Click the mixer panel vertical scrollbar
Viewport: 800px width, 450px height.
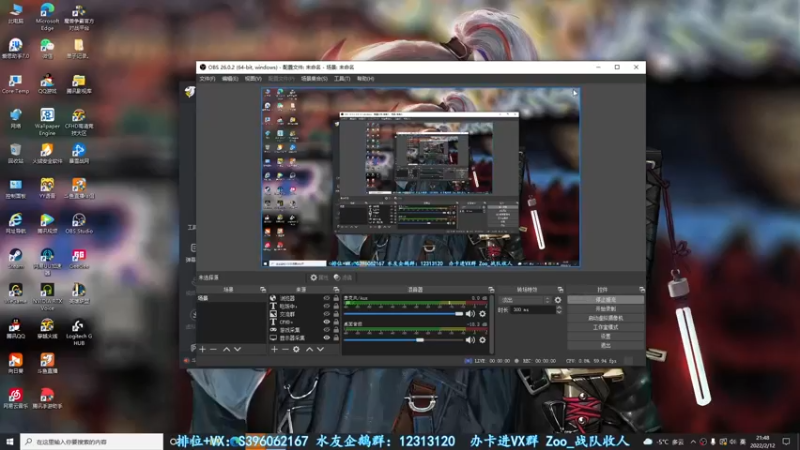pos(491,324)
